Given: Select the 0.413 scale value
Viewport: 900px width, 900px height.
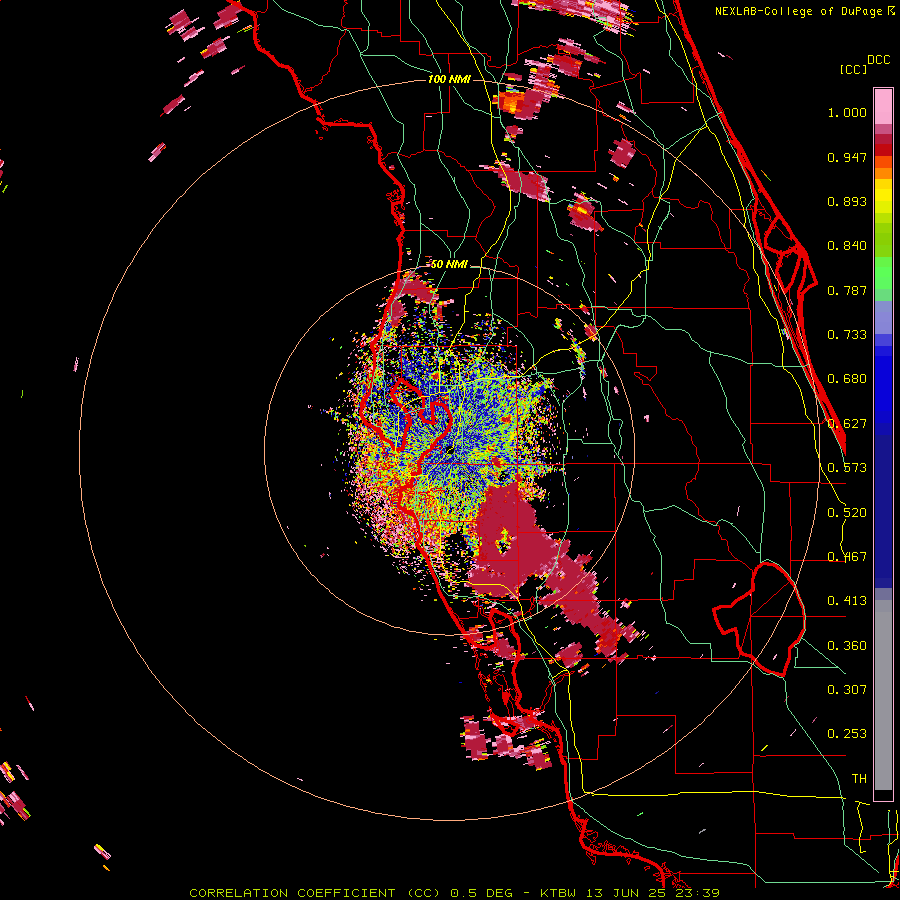Looking at the screenshot, I should click(x=847, y=601).
